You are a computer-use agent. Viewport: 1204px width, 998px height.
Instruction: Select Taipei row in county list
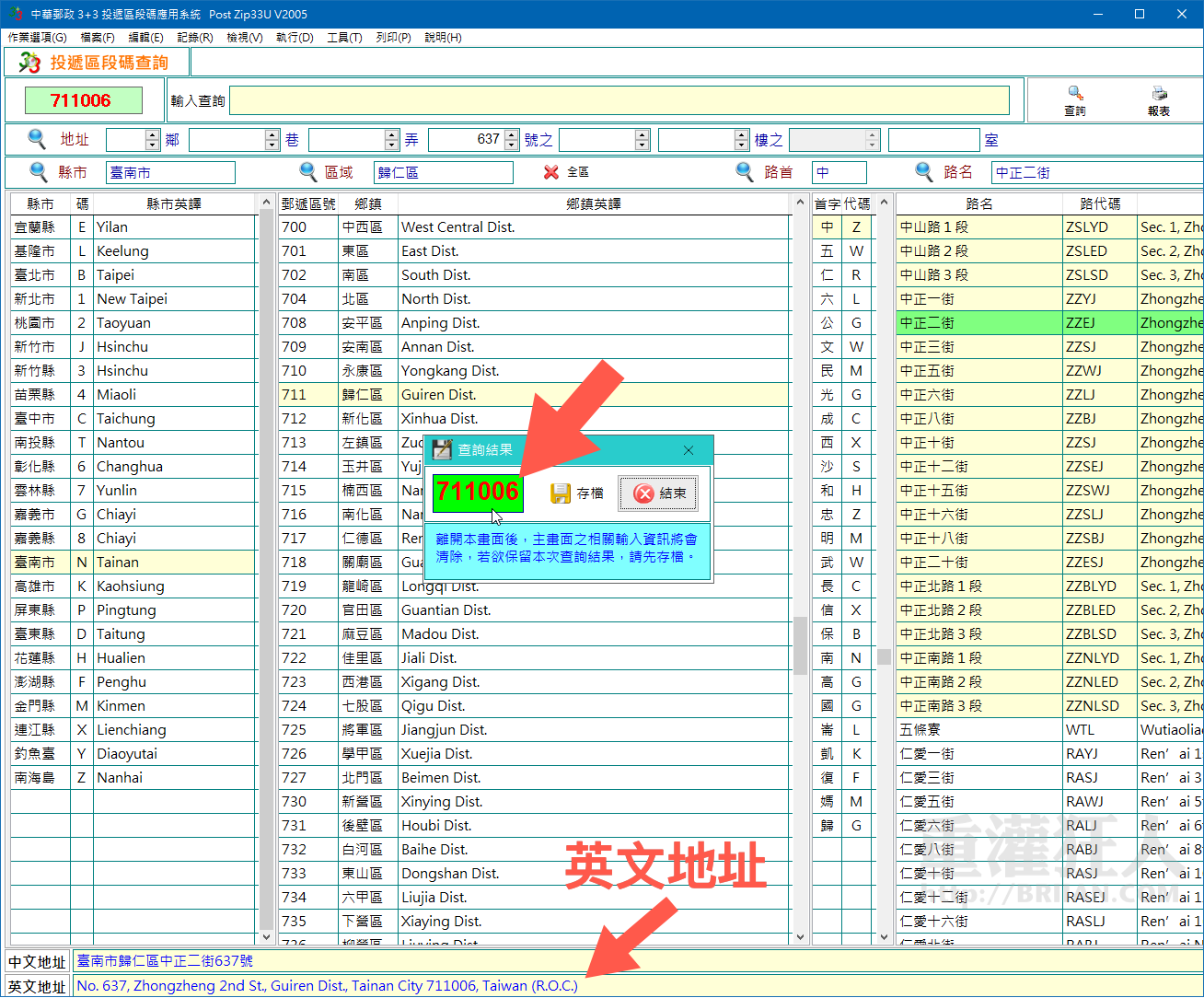(133, 275)
